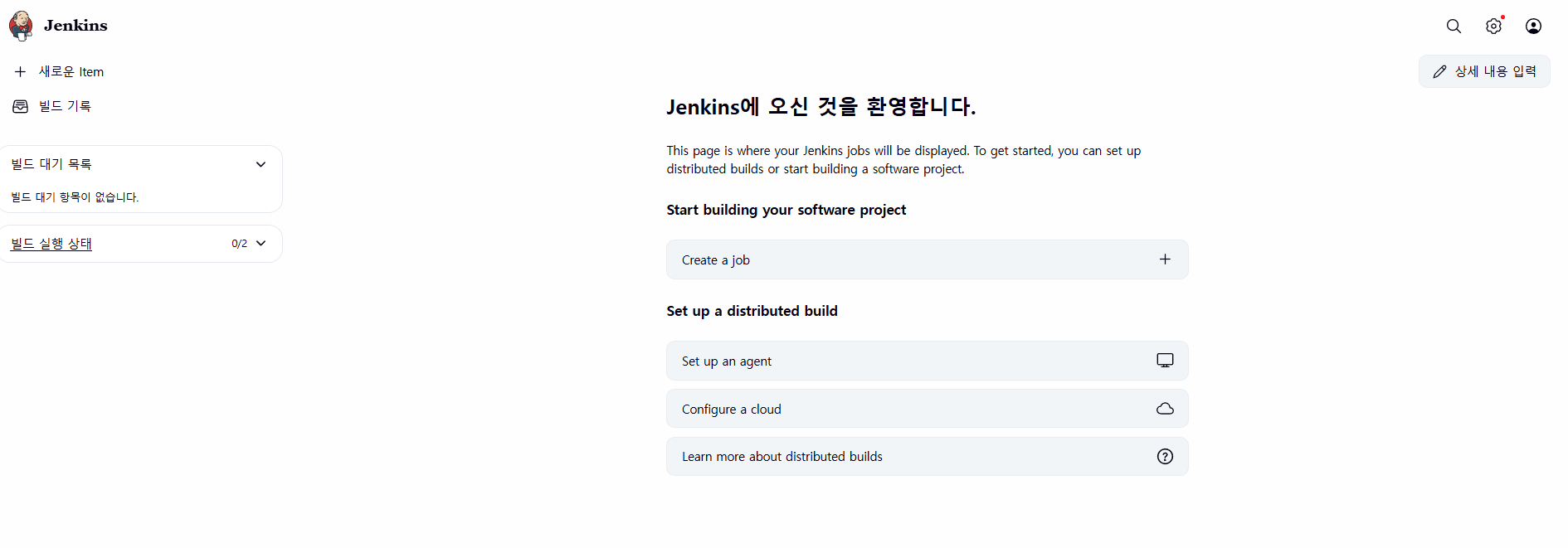Viewport: 1568px width, 548px height.
Task: Click the 빌드 기록 inbox icon
Action: [21, 106]
